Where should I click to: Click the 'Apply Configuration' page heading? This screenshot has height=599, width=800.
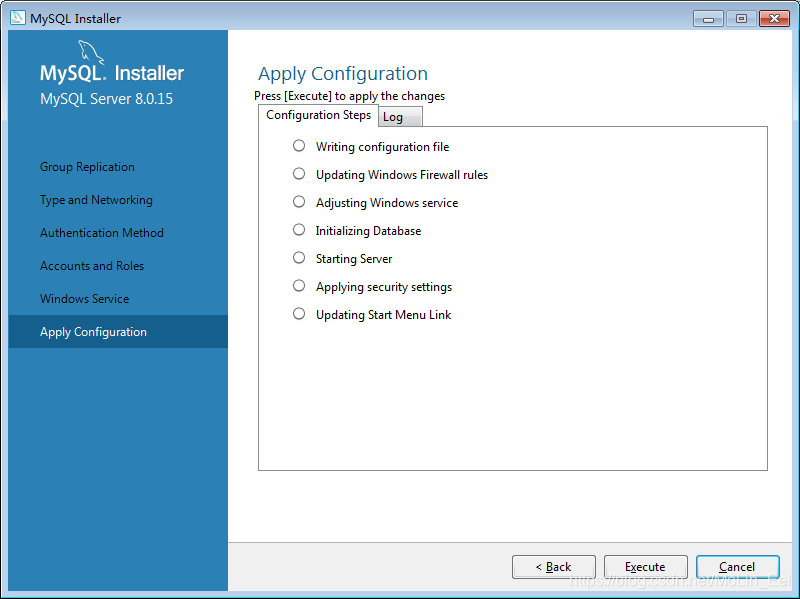click(x=343, y=74)
